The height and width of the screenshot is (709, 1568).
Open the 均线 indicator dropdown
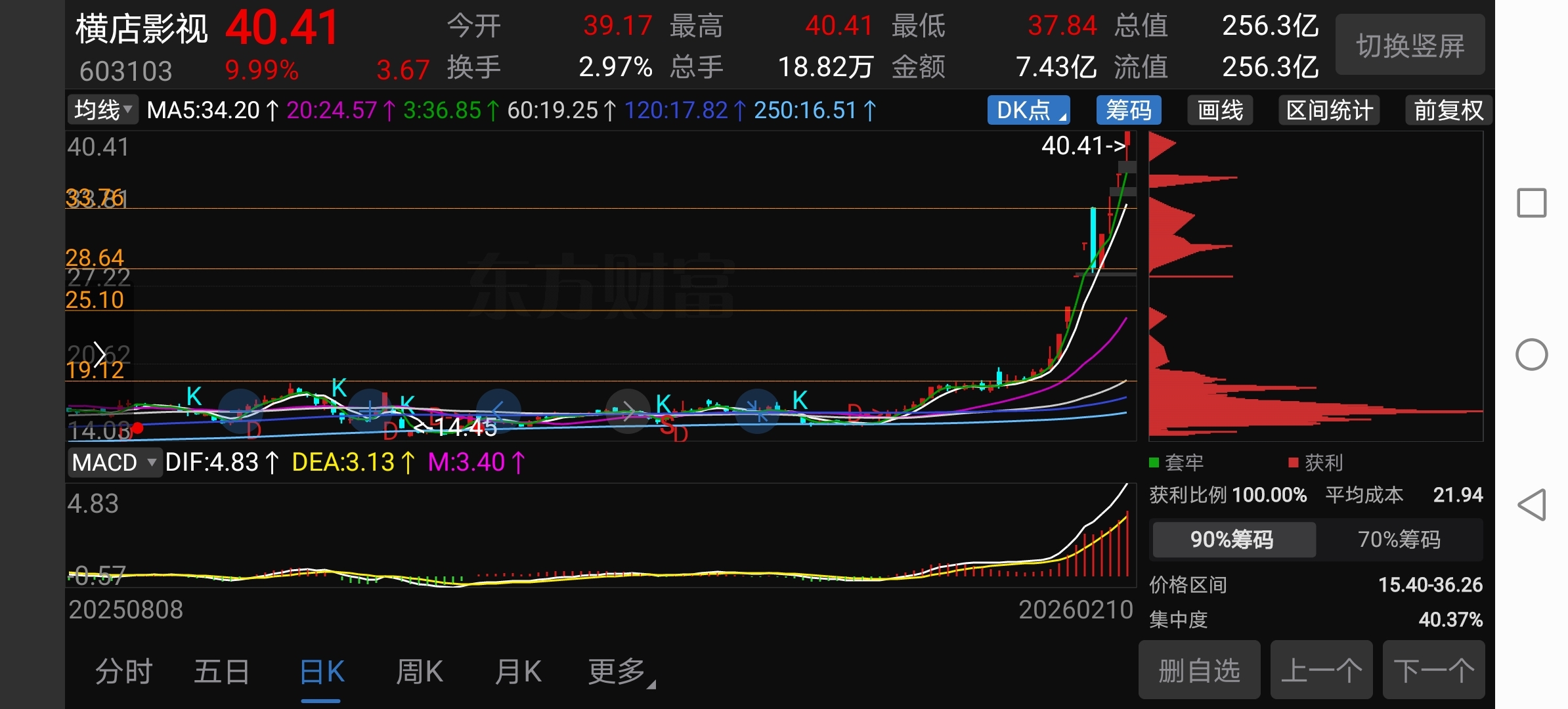[102, 110]
